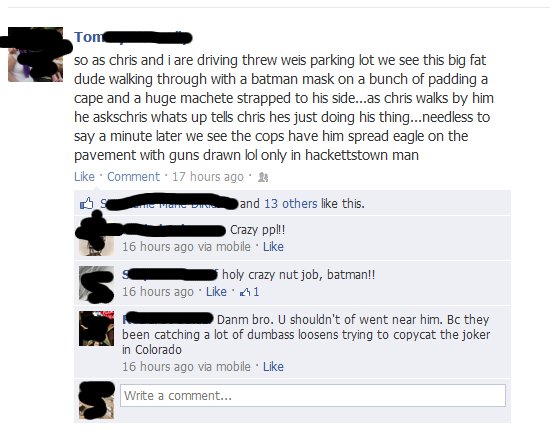Click the thumbs-up icon beside likes summary
Image resolution: width=558 pixels, height=434 pixels.
point(86,204)
